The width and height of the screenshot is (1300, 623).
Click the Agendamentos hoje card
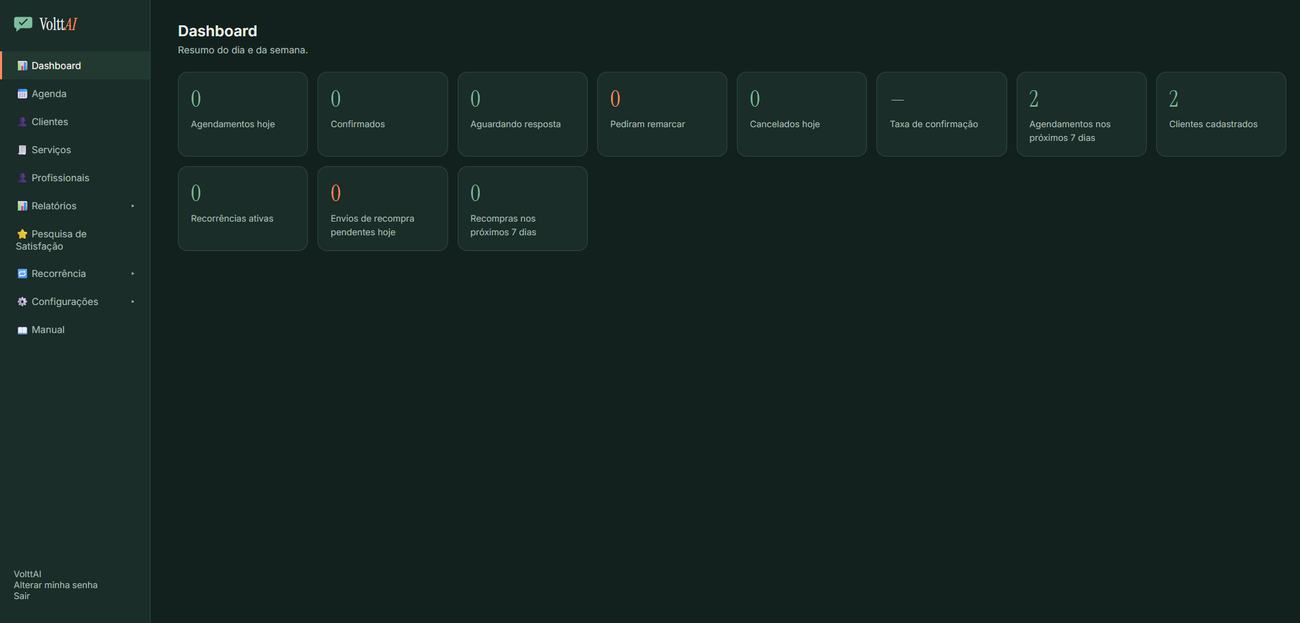(243, 114)
